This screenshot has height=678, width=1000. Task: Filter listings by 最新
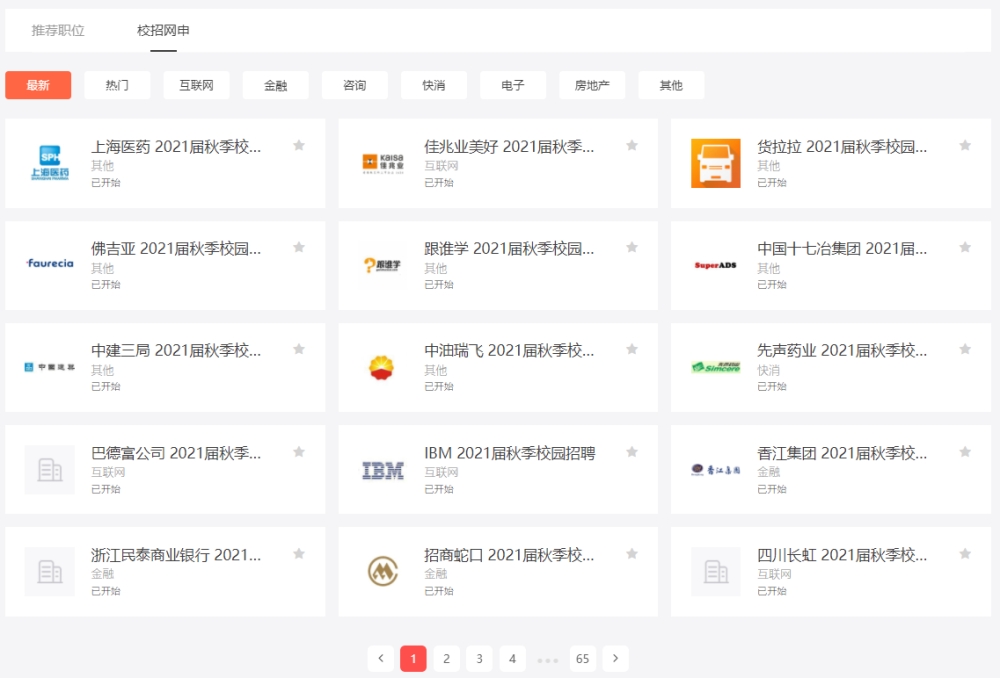38,85
